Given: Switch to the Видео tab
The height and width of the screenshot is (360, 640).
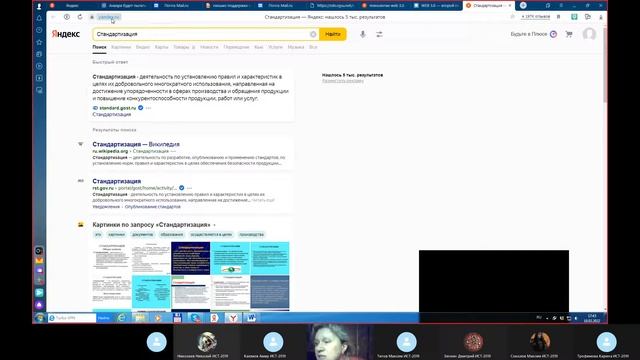Looking at the screenshot, I should pos(143,47).
